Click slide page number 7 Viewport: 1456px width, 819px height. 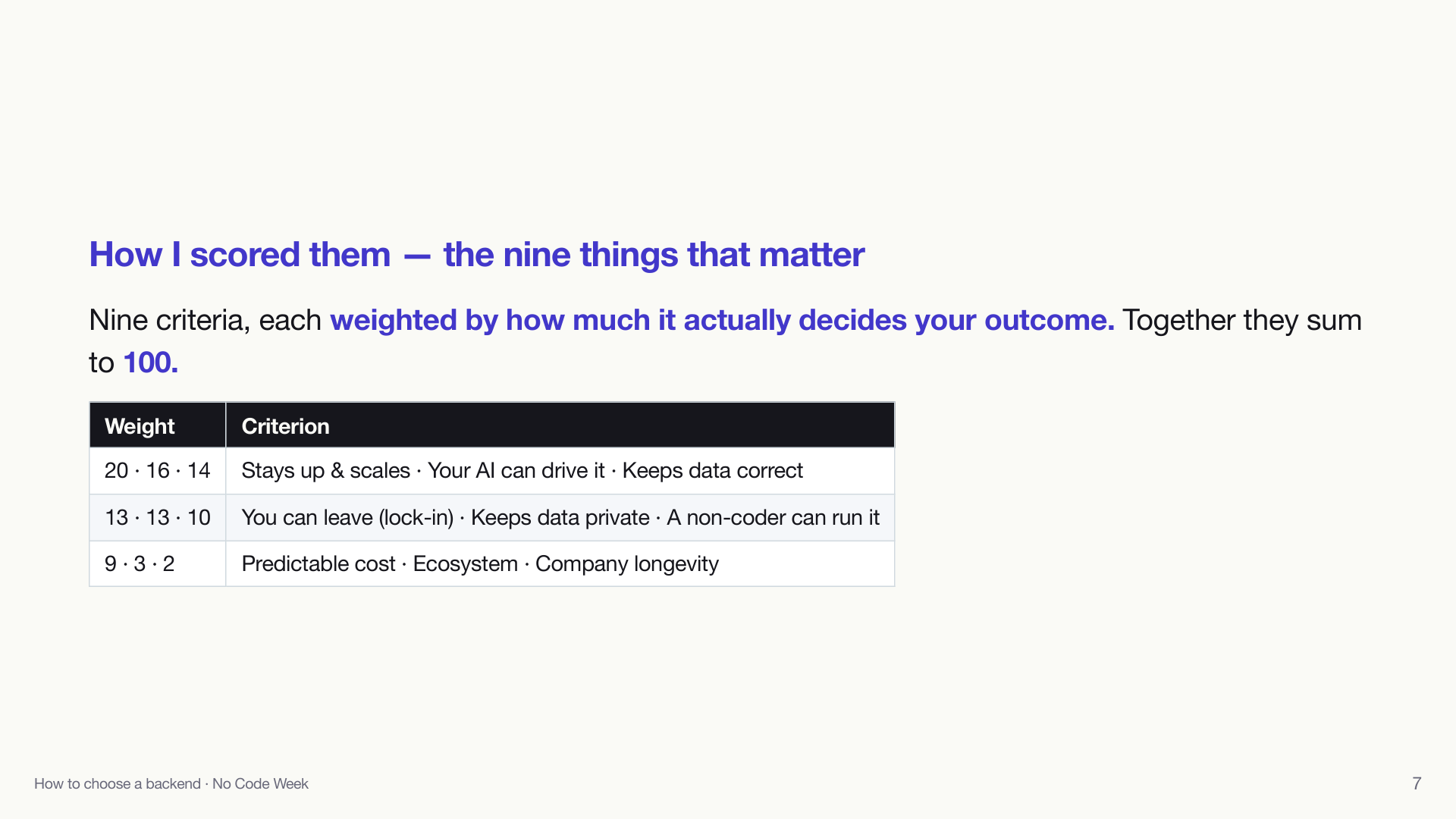pos(1417,783)
